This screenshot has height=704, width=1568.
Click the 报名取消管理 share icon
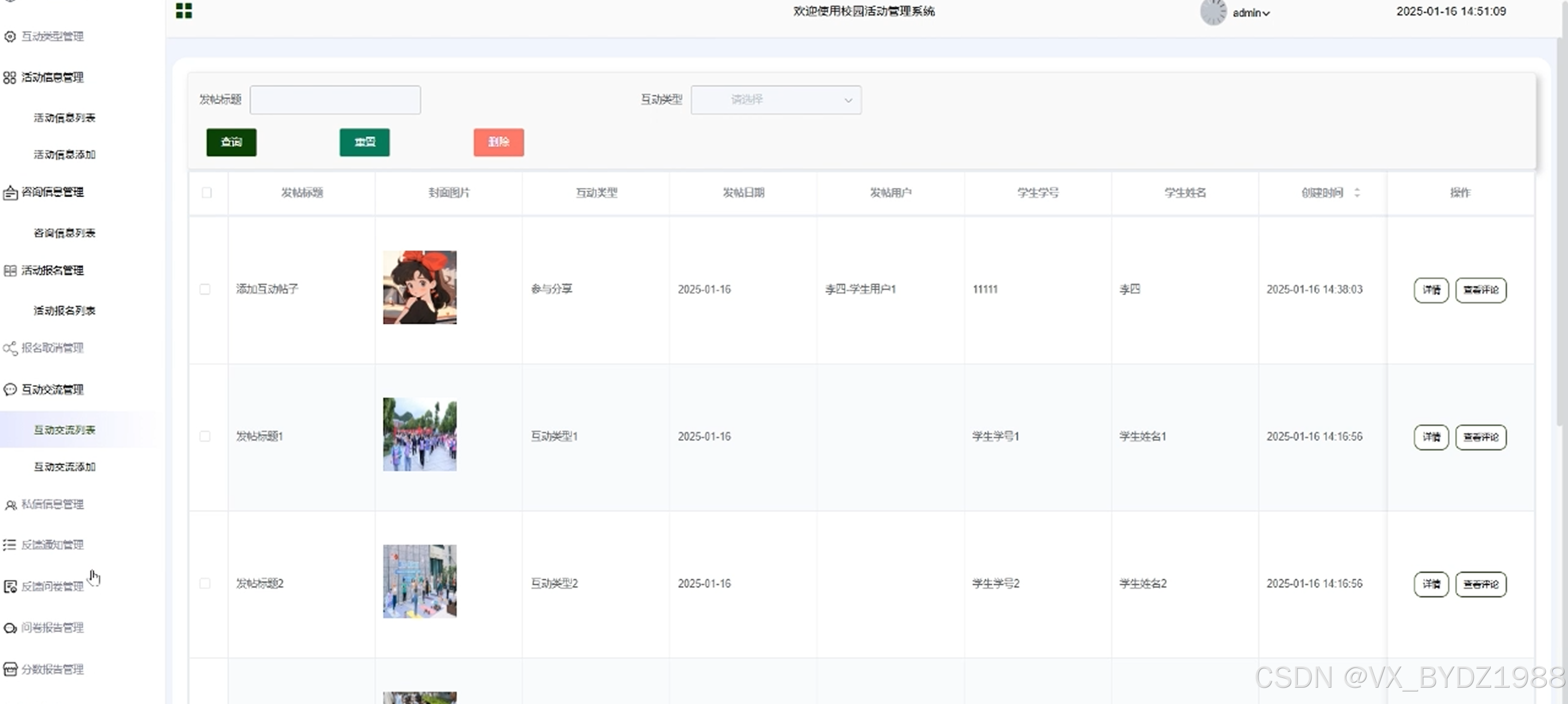(10, 348)
